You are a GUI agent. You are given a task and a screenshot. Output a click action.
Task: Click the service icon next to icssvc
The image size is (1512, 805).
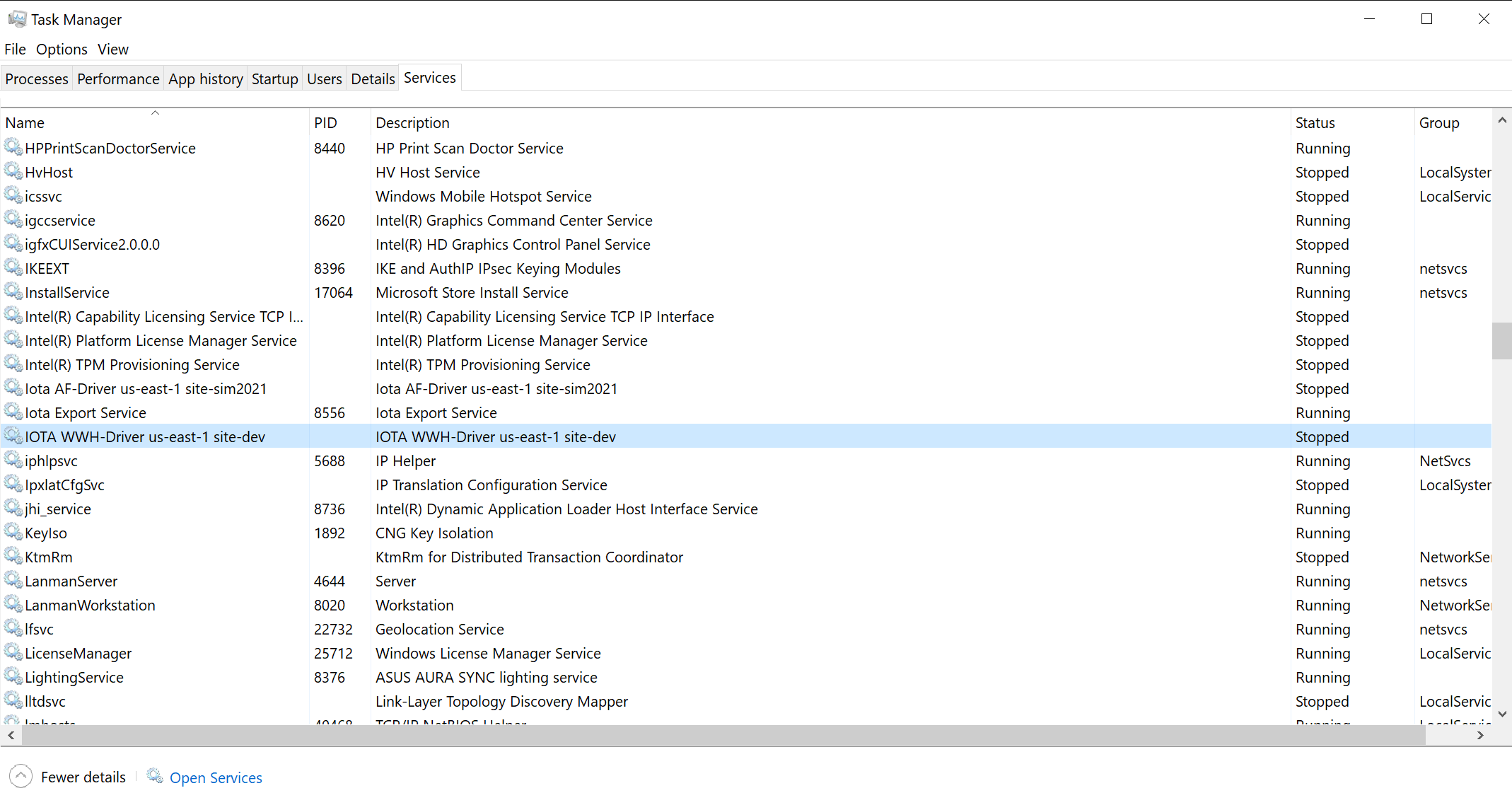click(13, 195)
